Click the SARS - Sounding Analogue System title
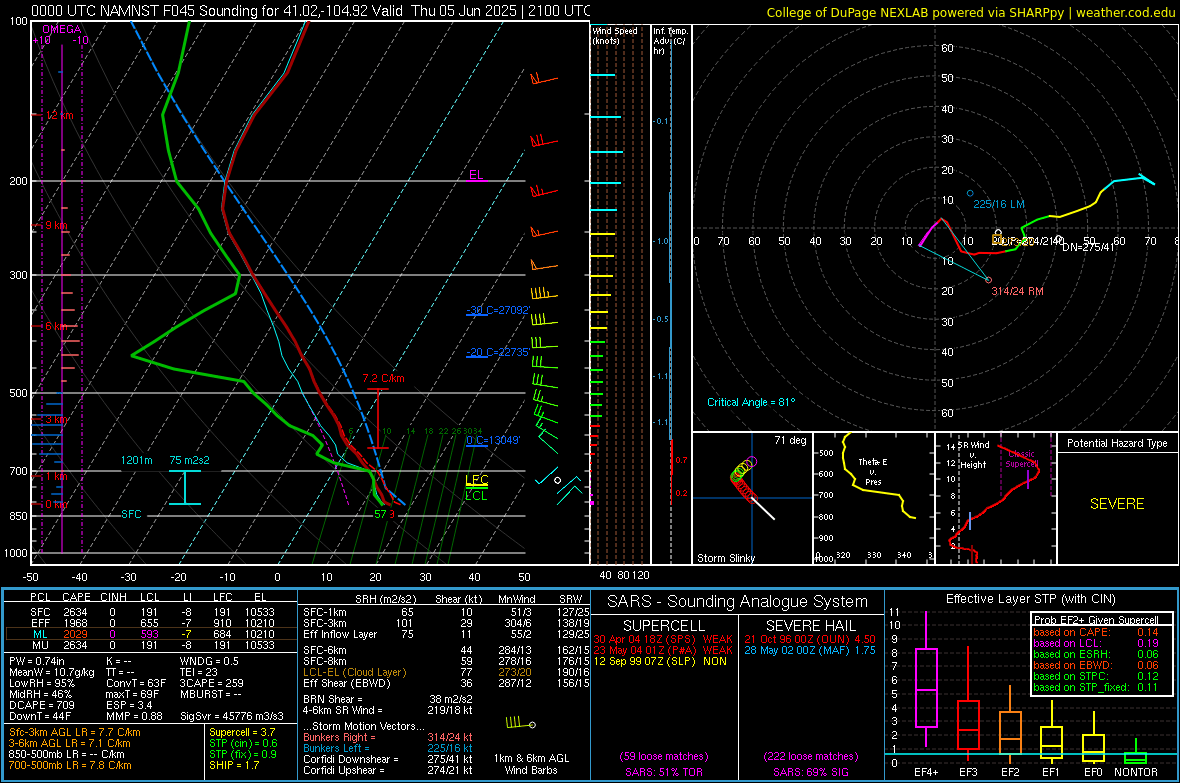1180x783 pixels. [x=738, y=602]
